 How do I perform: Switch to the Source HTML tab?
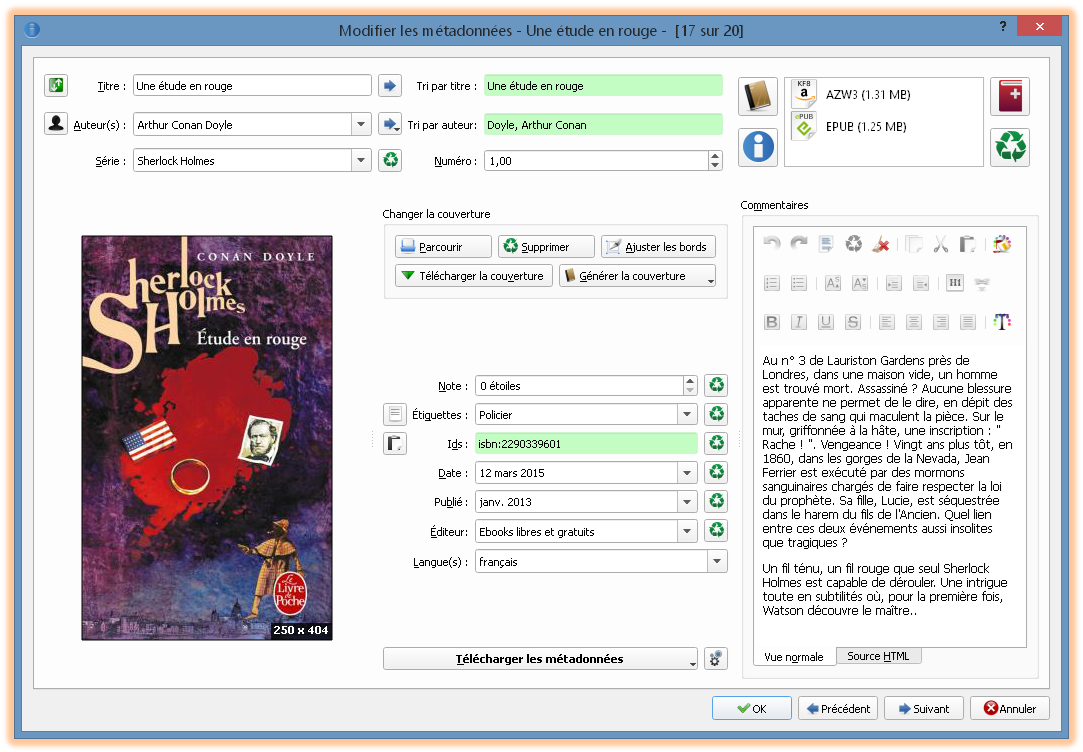tap(878, 656)
